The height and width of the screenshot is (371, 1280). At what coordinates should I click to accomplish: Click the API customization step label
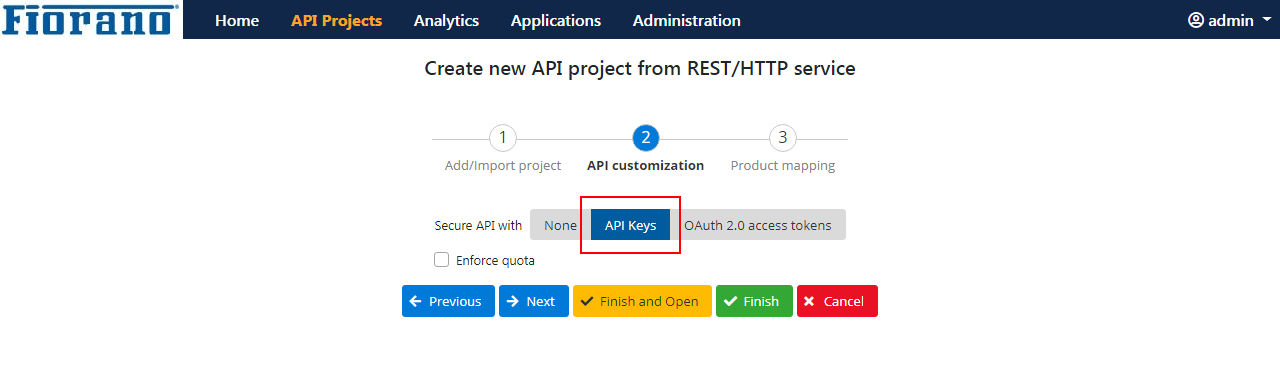coord(646,166)
